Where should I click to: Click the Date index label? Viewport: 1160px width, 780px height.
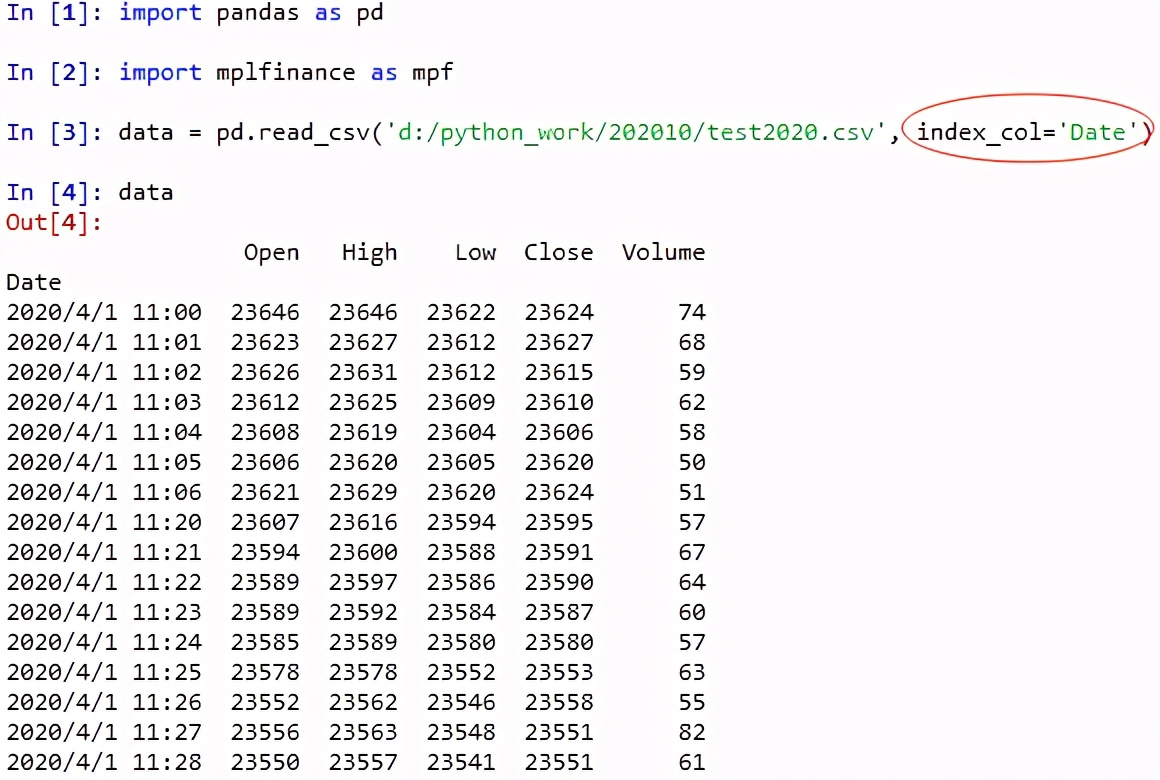33,282
